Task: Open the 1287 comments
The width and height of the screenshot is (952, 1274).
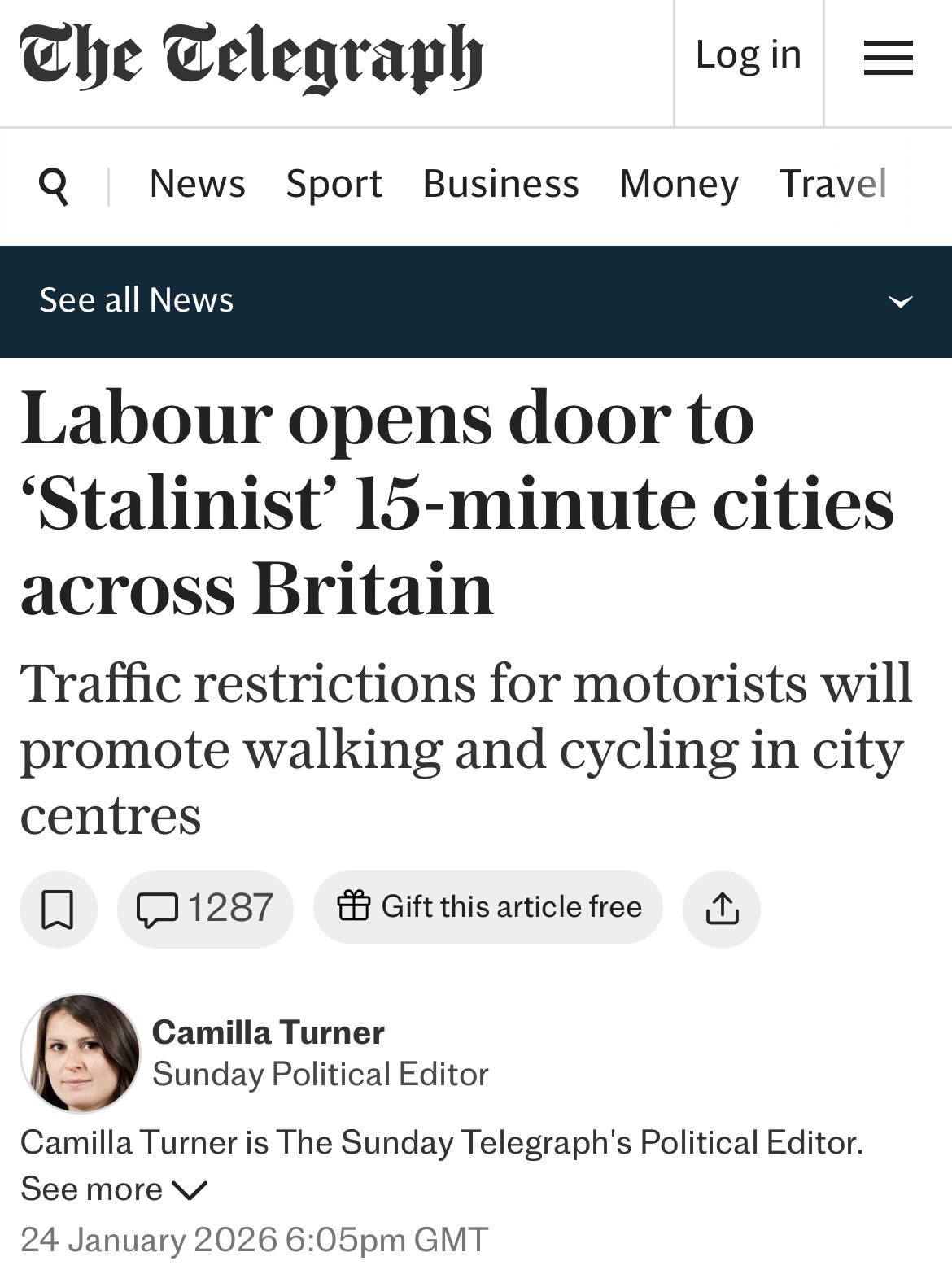Action: (x=205, y=909)
